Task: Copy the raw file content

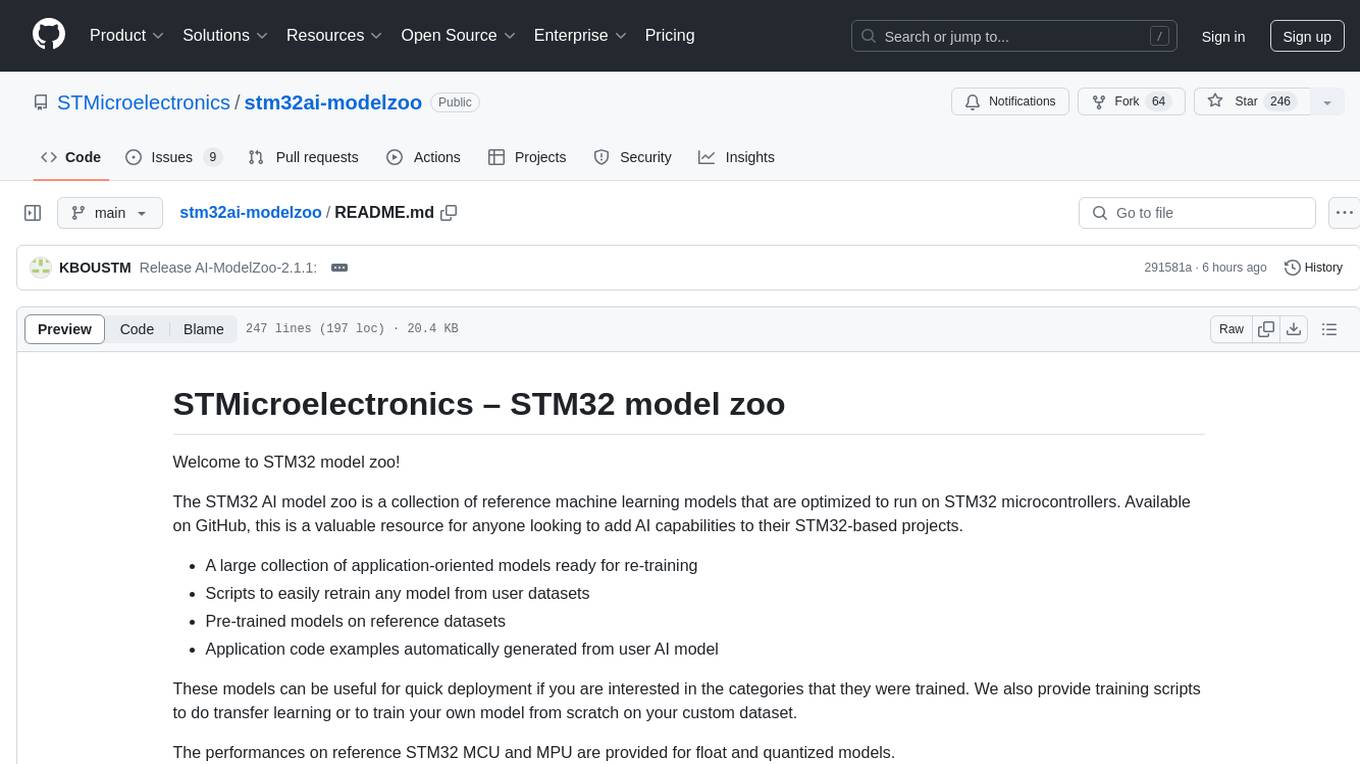Action: tap(1266, 329)
